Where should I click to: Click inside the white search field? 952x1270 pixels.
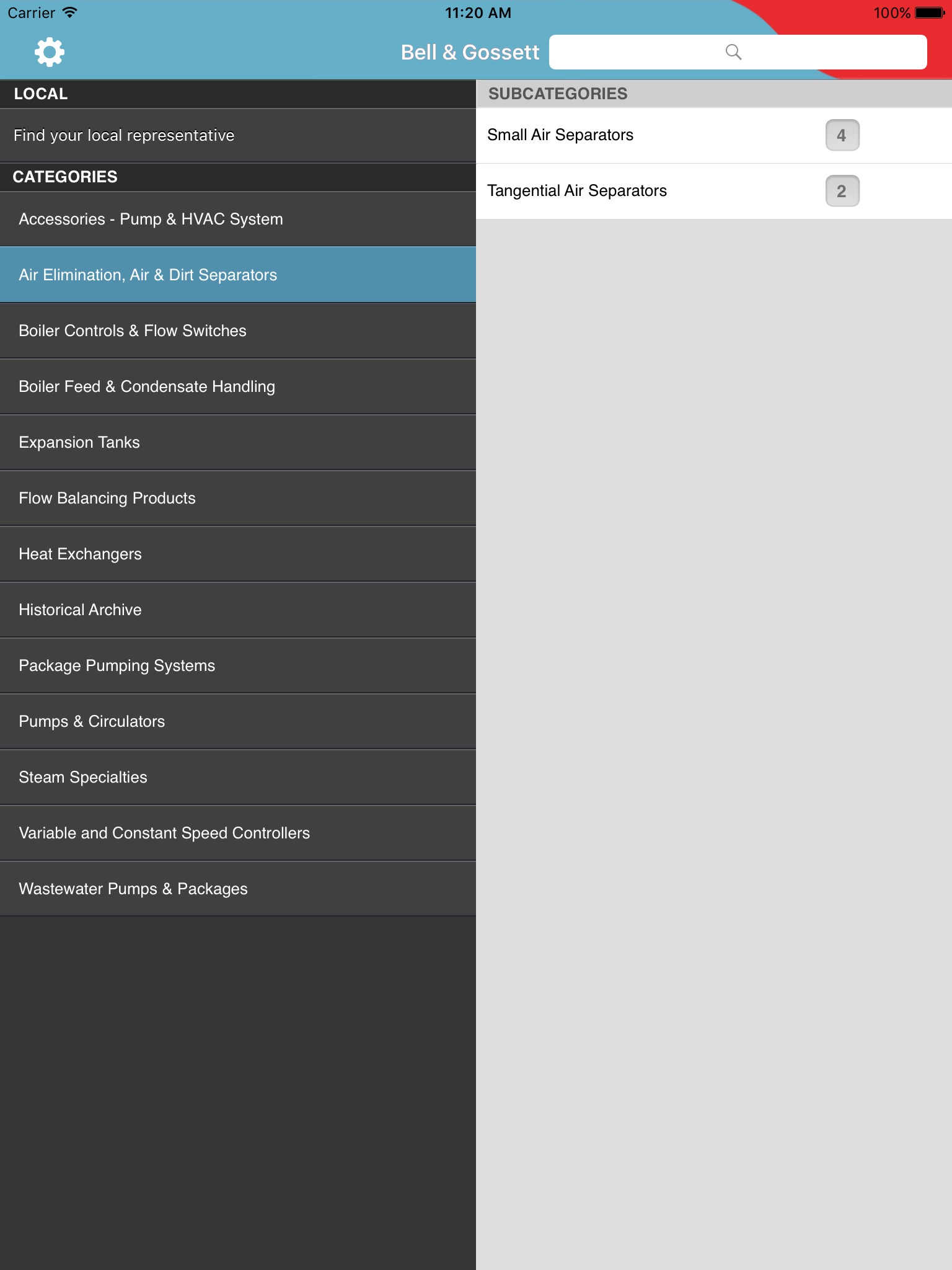(738, 52)
